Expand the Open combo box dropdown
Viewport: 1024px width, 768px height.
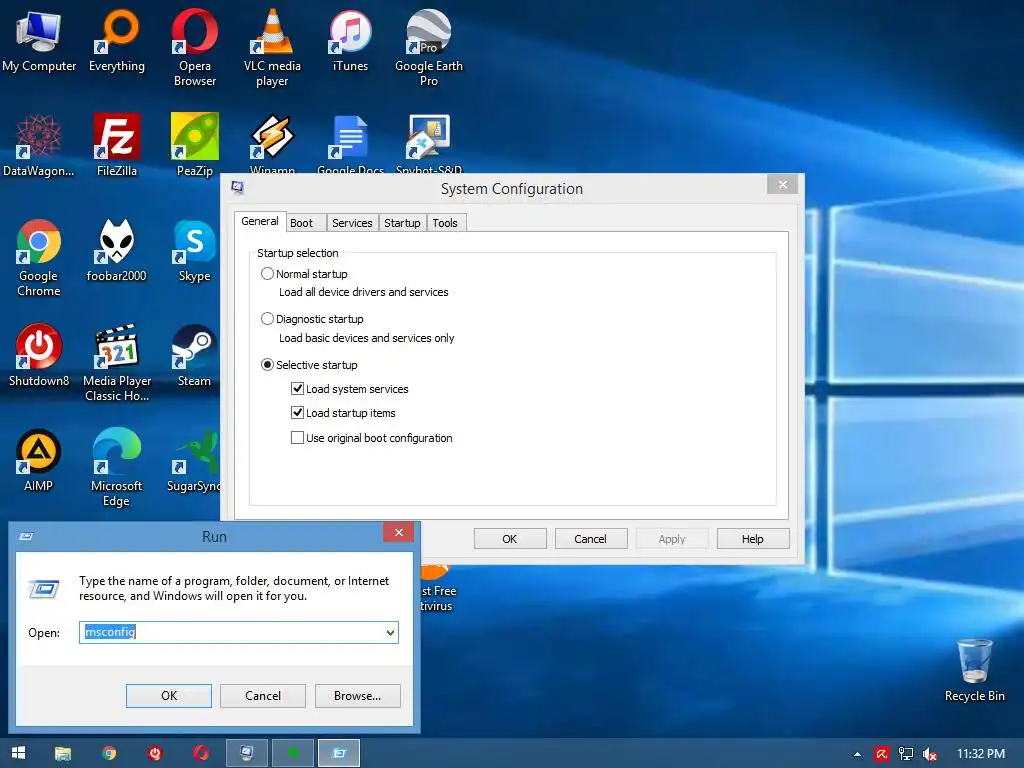(x=390, y=632)
